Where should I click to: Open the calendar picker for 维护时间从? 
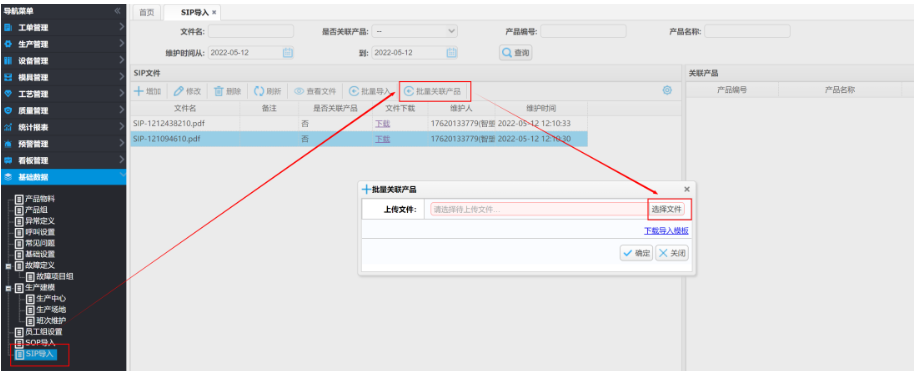tap(288, 52)
